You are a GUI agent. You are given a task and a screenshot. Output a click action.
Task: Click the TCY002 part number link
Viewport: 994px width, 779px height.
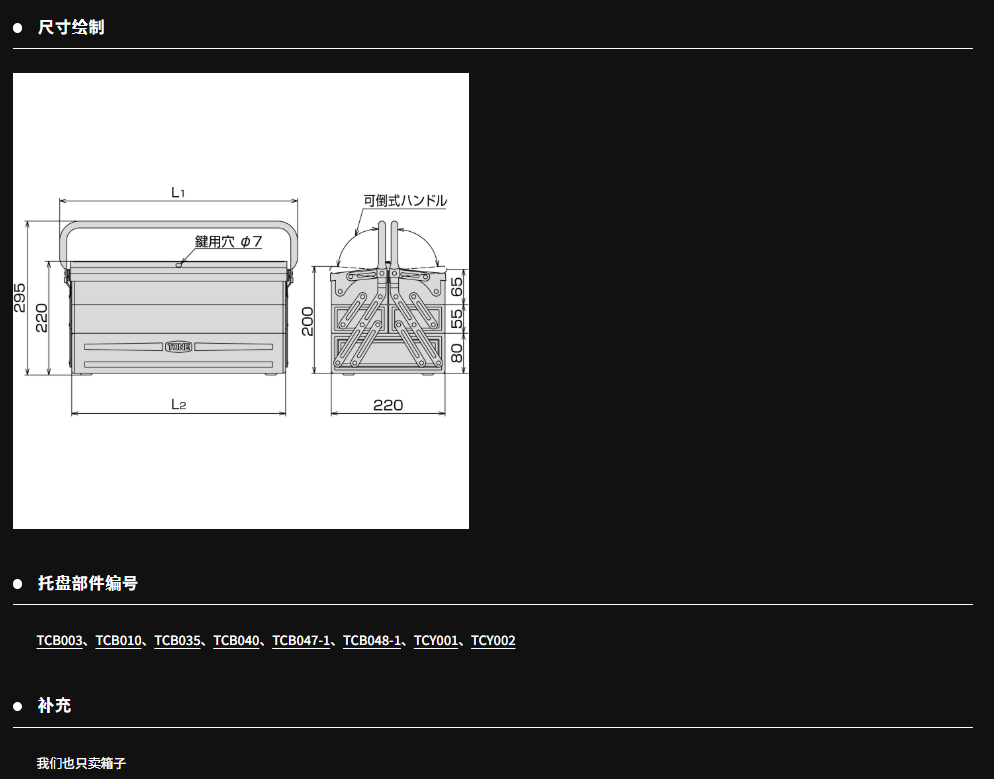pos(493,641)
